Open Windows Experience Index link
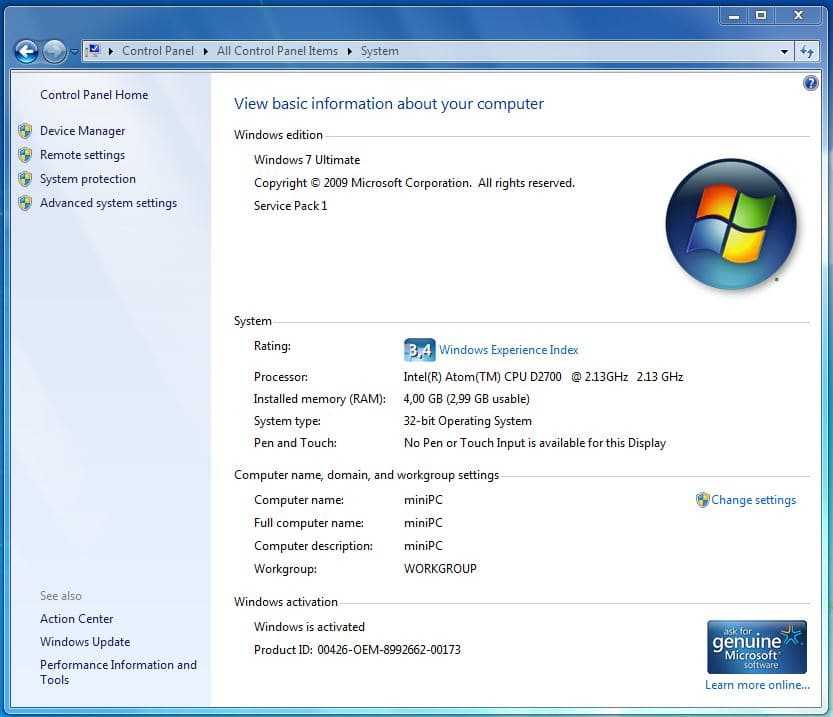The image size is (833, 717). [x=508, y=349]
